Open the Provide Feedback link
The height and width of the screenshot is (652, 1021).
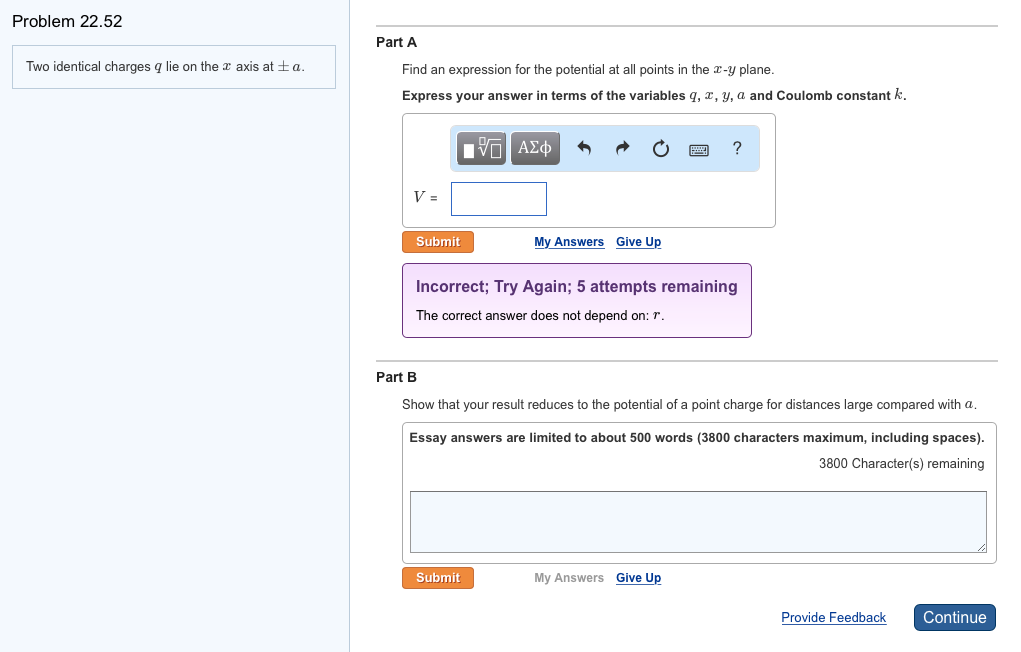[833, 617]
